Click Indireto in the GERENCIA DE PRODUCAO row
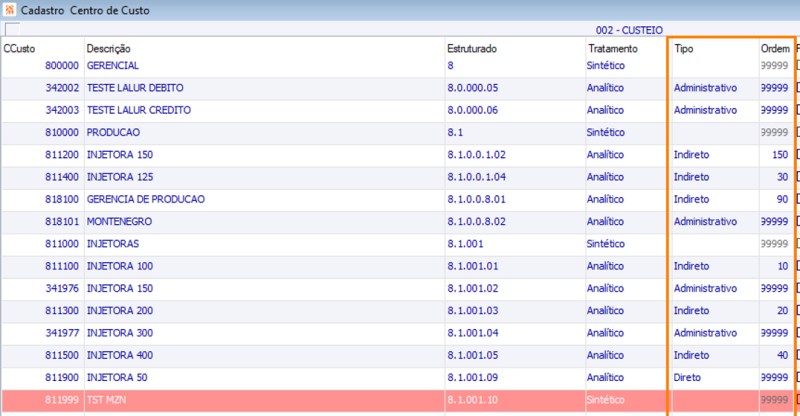This screenshot has height=416, width=800. tap(691, 200)
